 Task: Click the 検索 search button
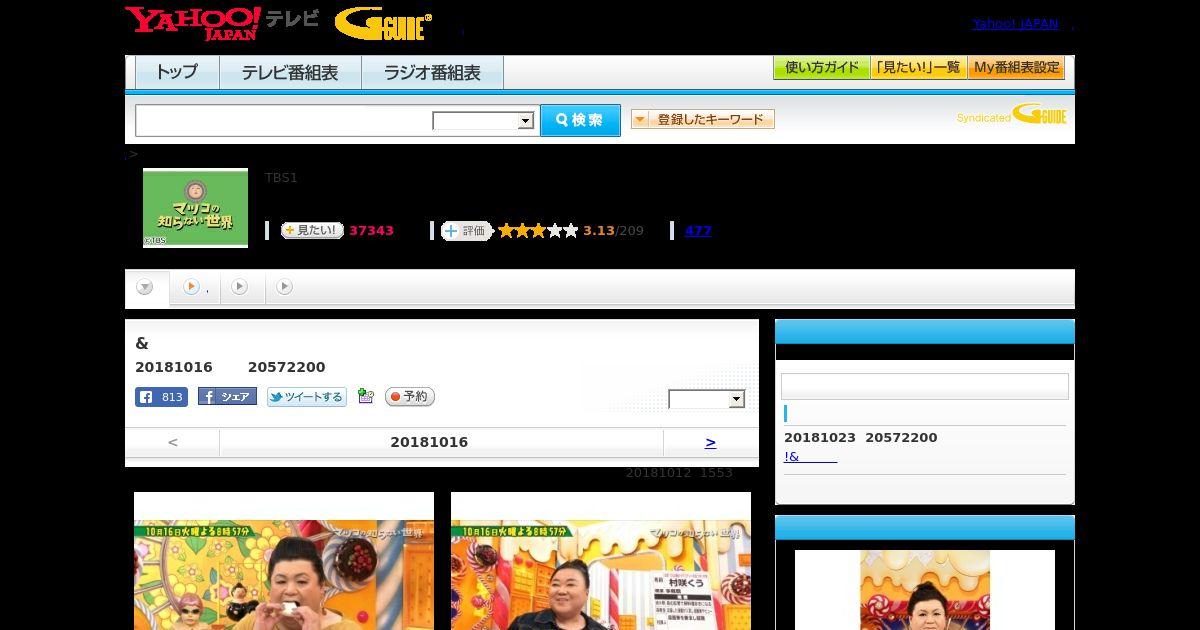pos(580,120)
